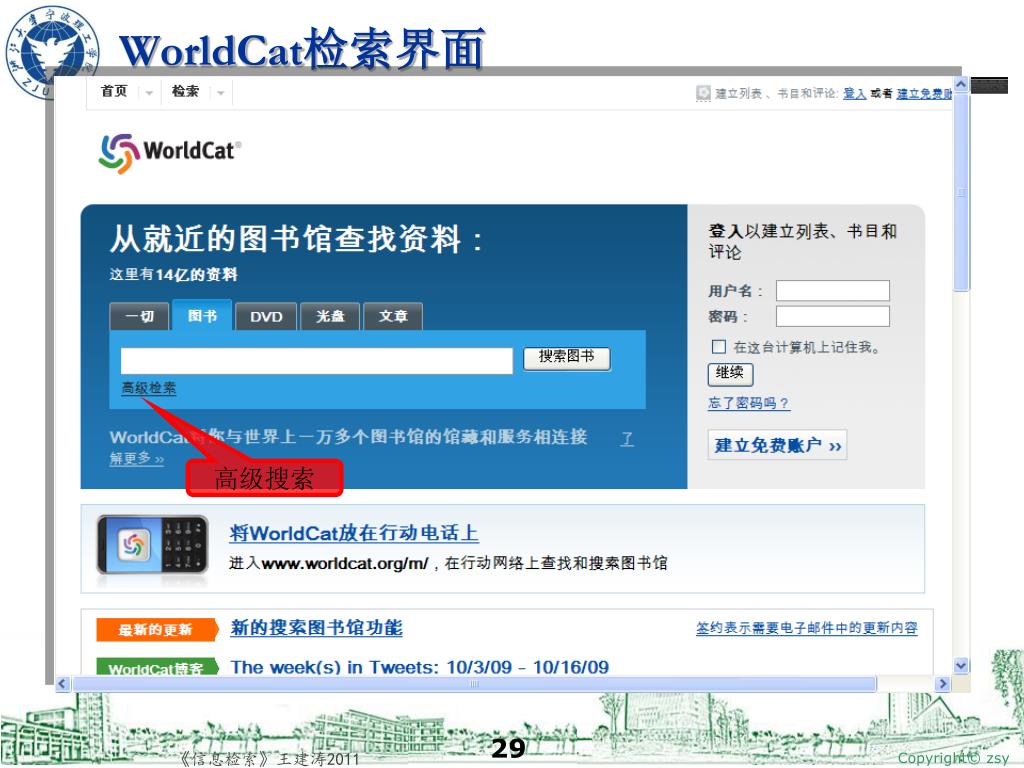This screenshot has width=1024, height=768.
Task: Click the 了解更多 link
Action: pos(136,458)
